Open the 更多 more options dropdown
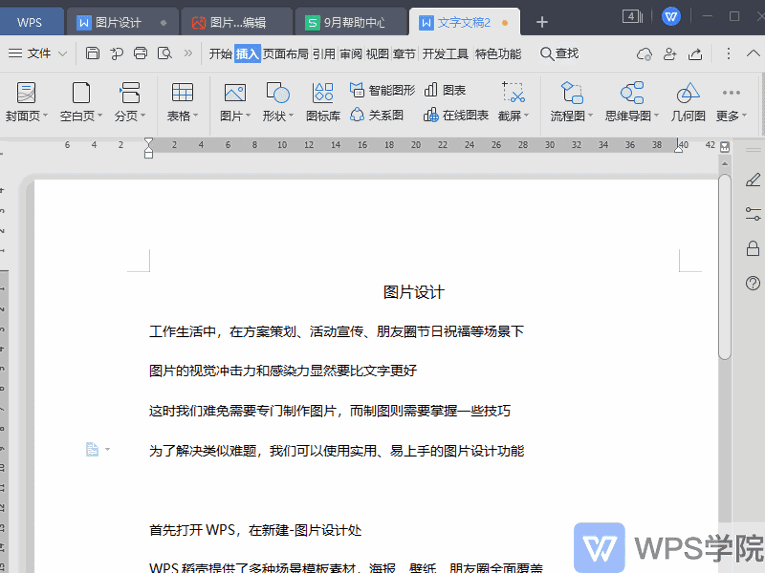This screenshot has height=573, width=765. (731, 102)
